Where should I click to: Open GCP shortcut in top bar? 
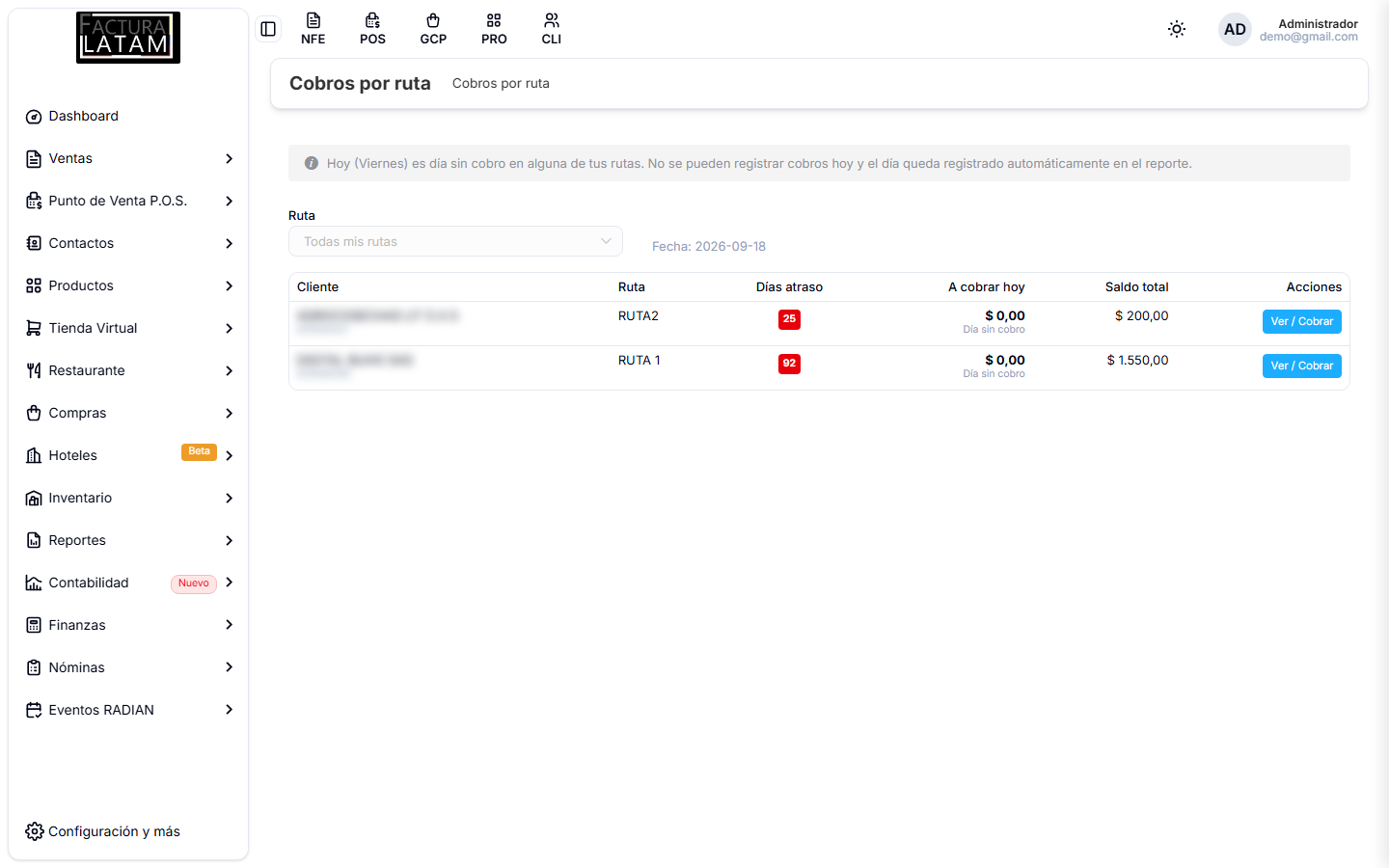pyautogui.click(x=433, y=29)
